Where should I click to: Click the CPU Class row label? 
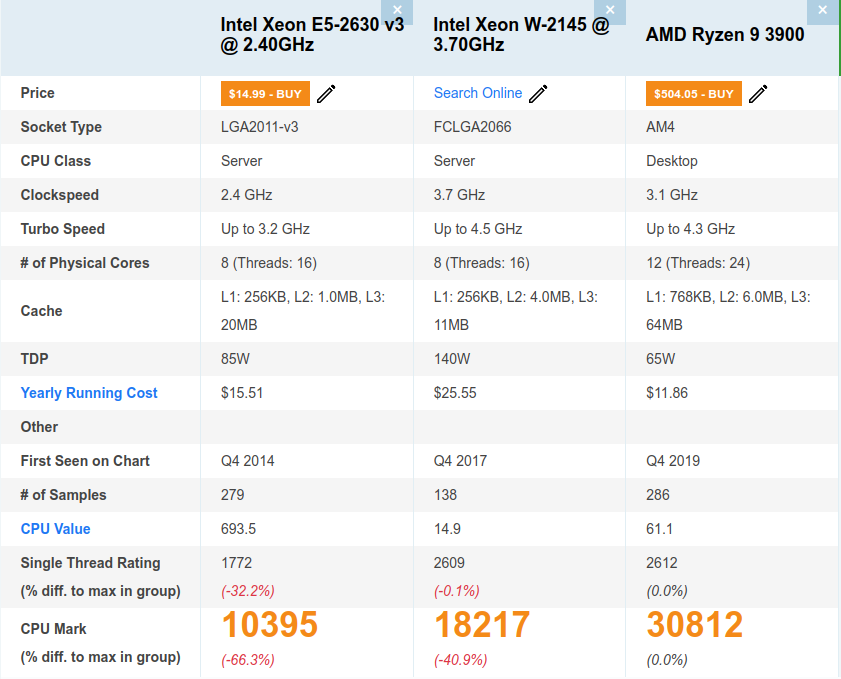pyautogui.click(x=56, y=161)
